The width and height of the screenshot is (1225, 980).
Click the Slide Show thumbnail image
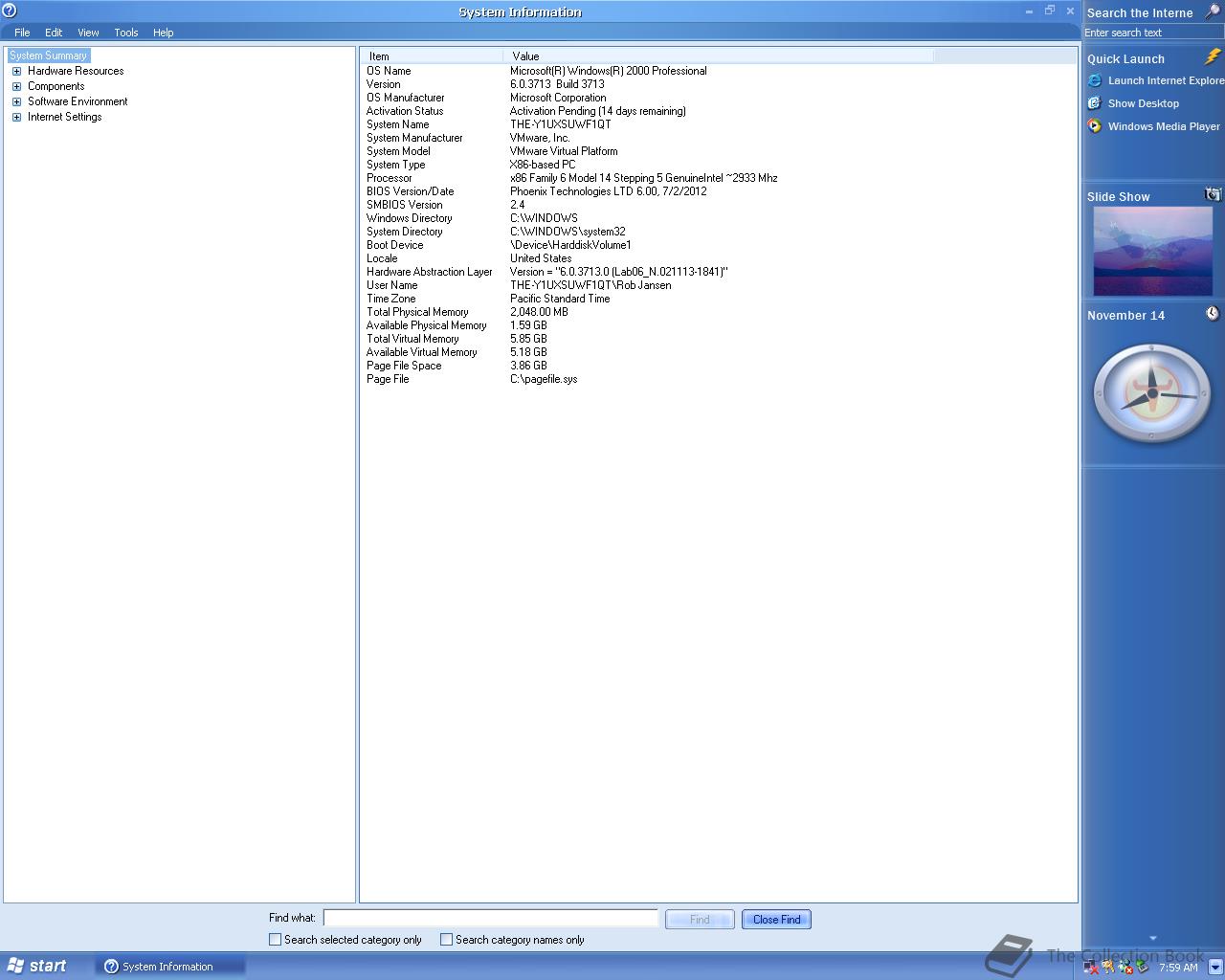click(1152, 252)
